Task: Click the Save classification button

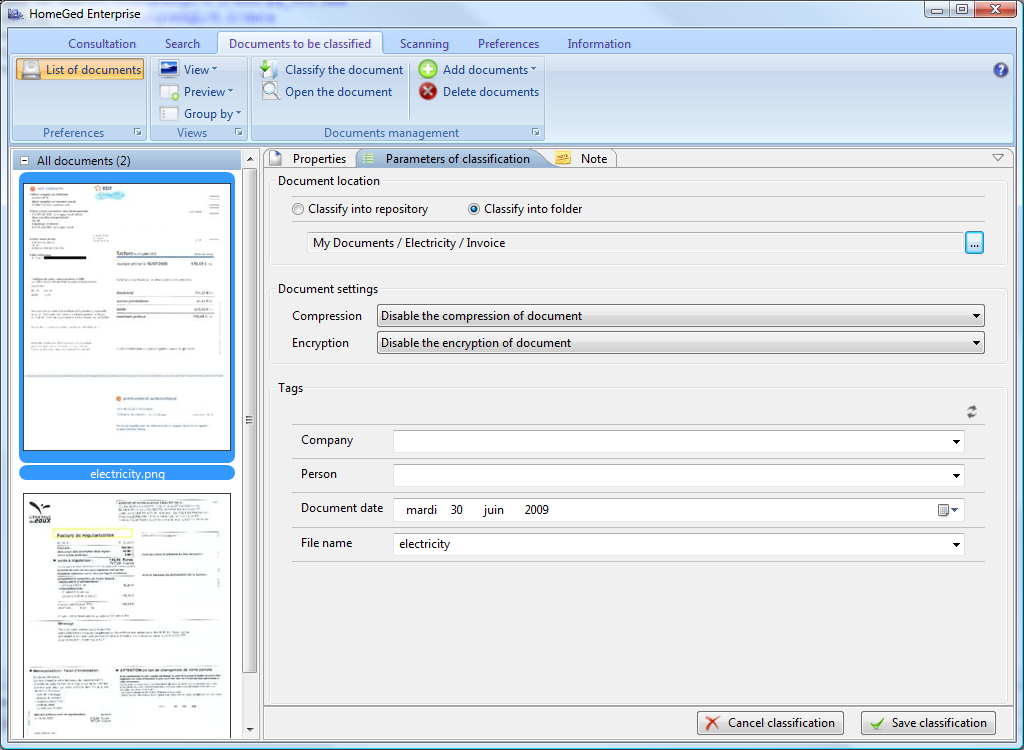Action: 928,722
